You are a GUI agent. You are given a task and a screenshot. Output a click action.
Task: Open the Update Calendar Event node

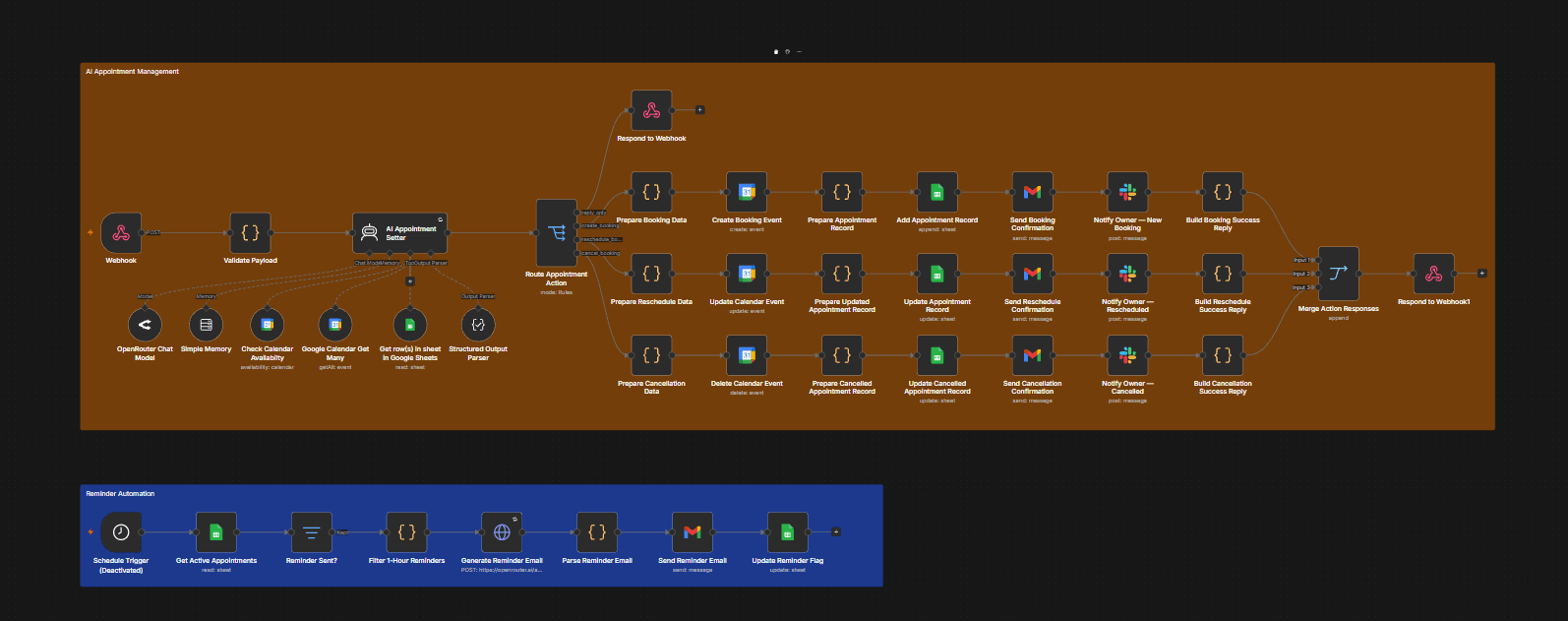coord(747,275)
